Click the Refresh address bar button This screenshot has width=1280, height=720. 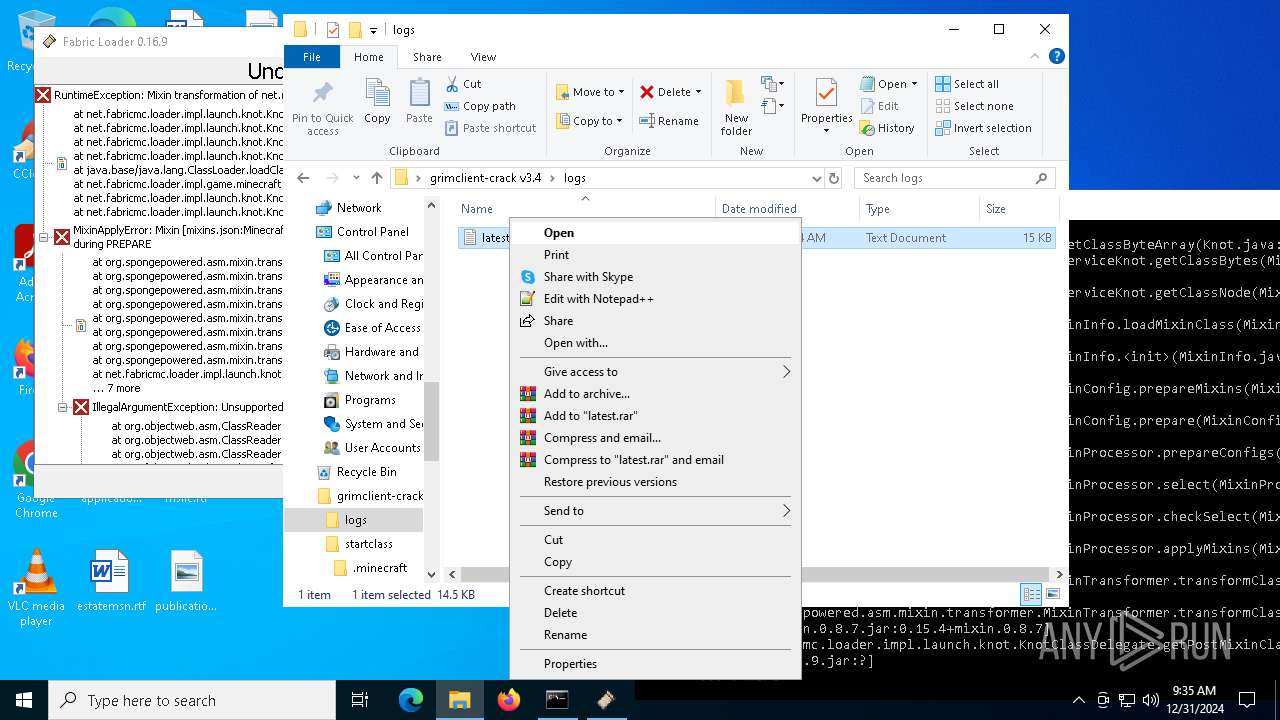point(834,178)
